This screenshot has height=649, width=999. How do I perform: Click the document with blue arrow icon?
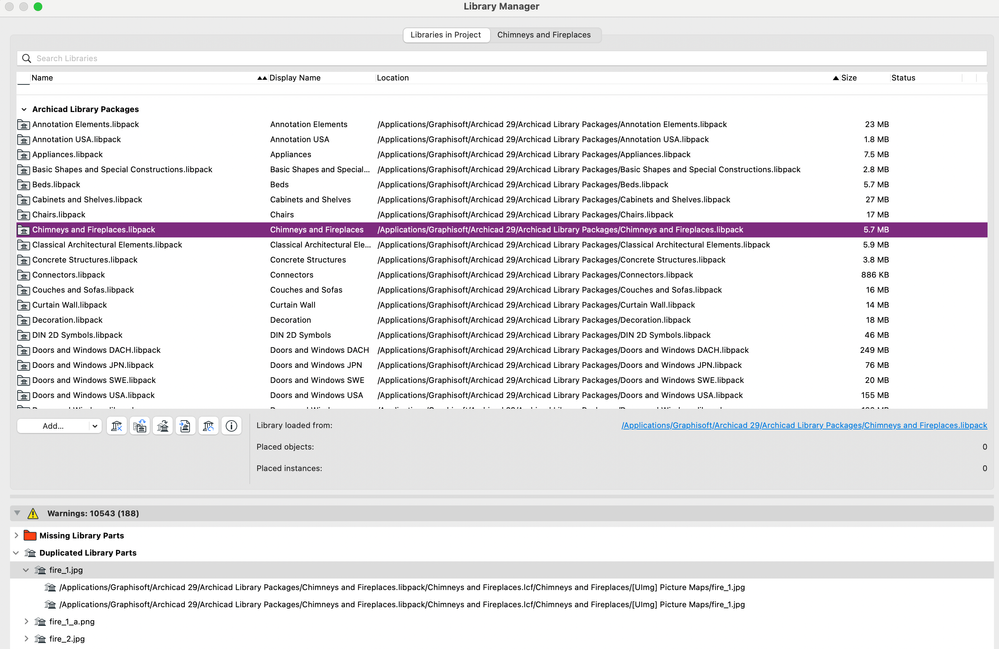(x=185, y=426)
